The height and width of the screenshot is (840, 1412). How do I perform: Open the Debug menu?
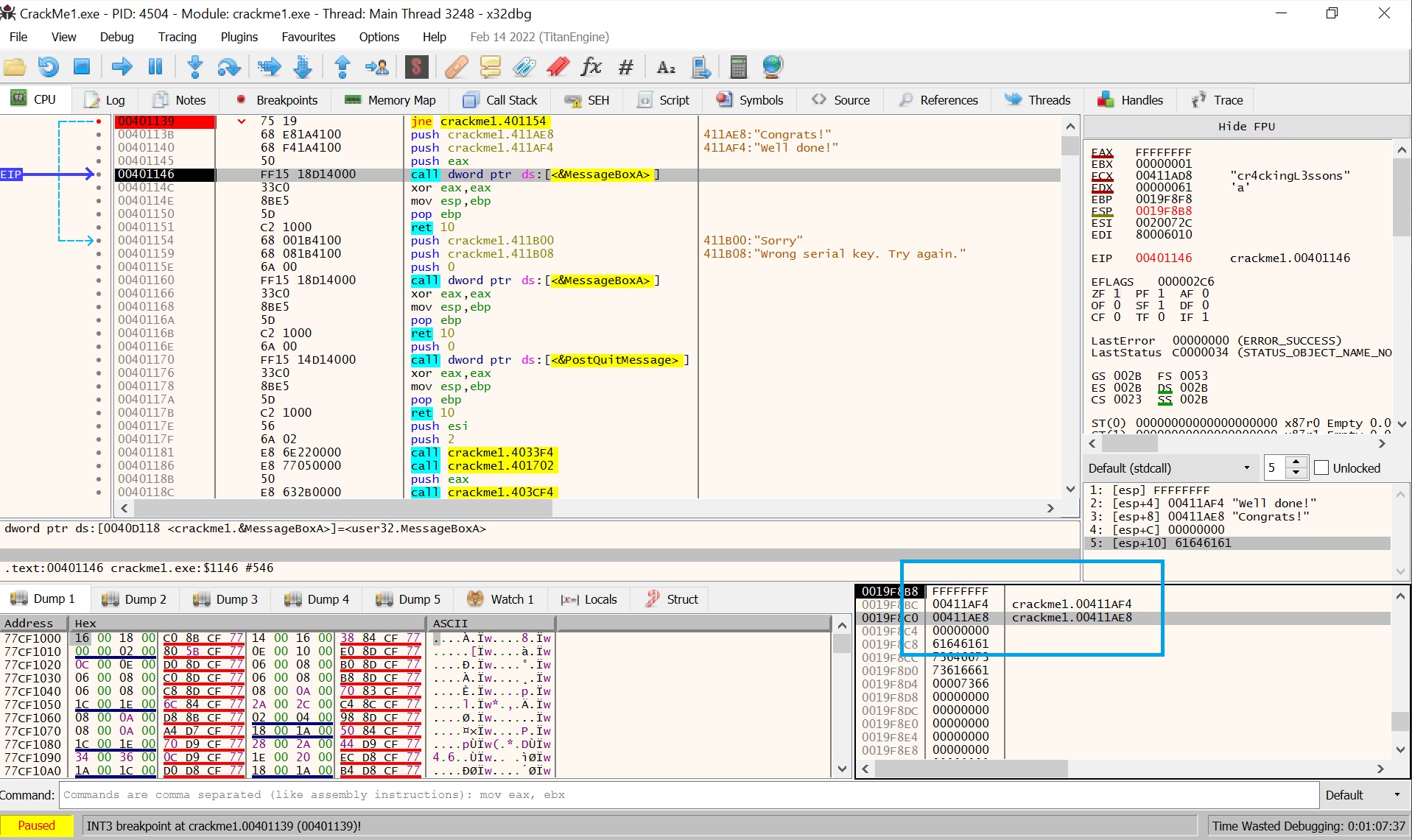tap(116, 37)
